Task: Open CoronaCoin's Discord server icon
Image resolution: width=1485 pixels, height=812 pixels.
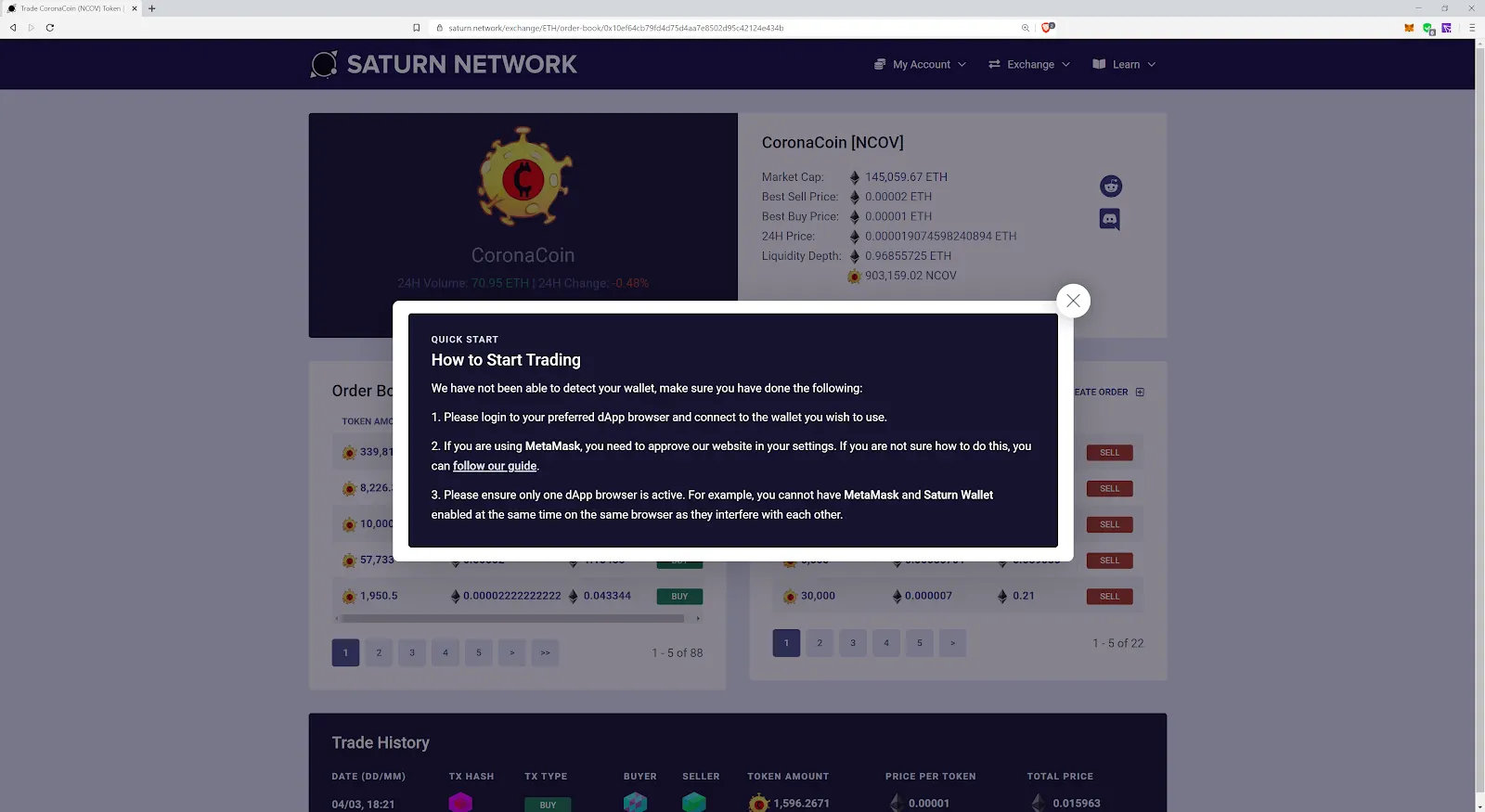Action: point(1110,220)
